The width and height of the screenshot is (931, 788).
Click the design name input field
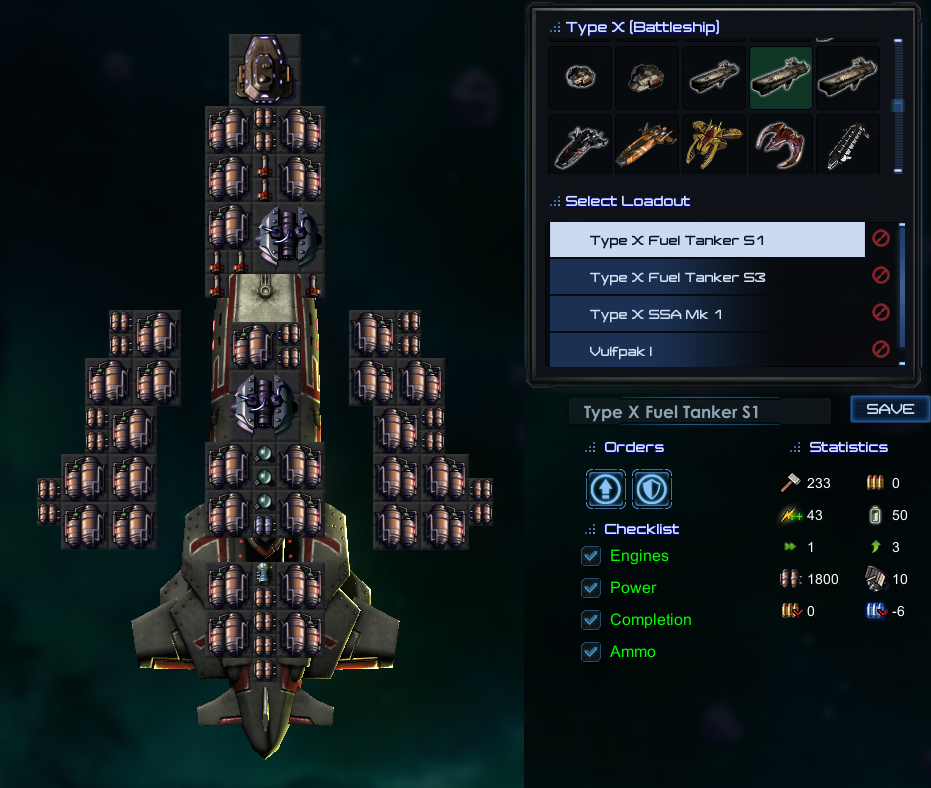coord(700,412)
